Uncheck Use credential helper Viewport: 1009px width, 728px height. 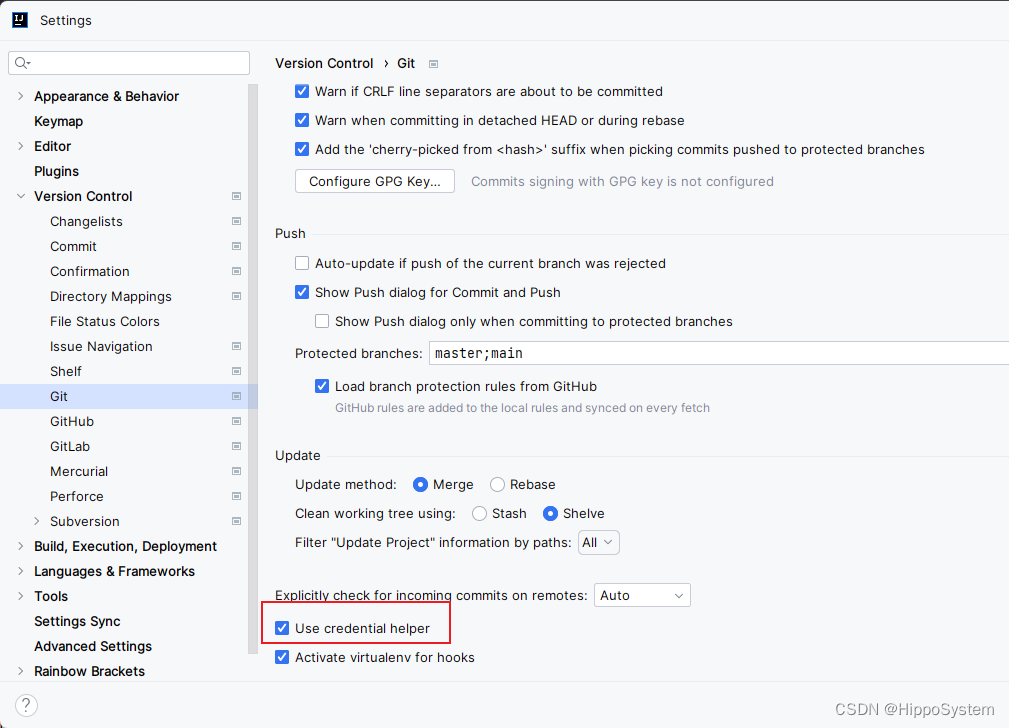[x=282, y=628]
